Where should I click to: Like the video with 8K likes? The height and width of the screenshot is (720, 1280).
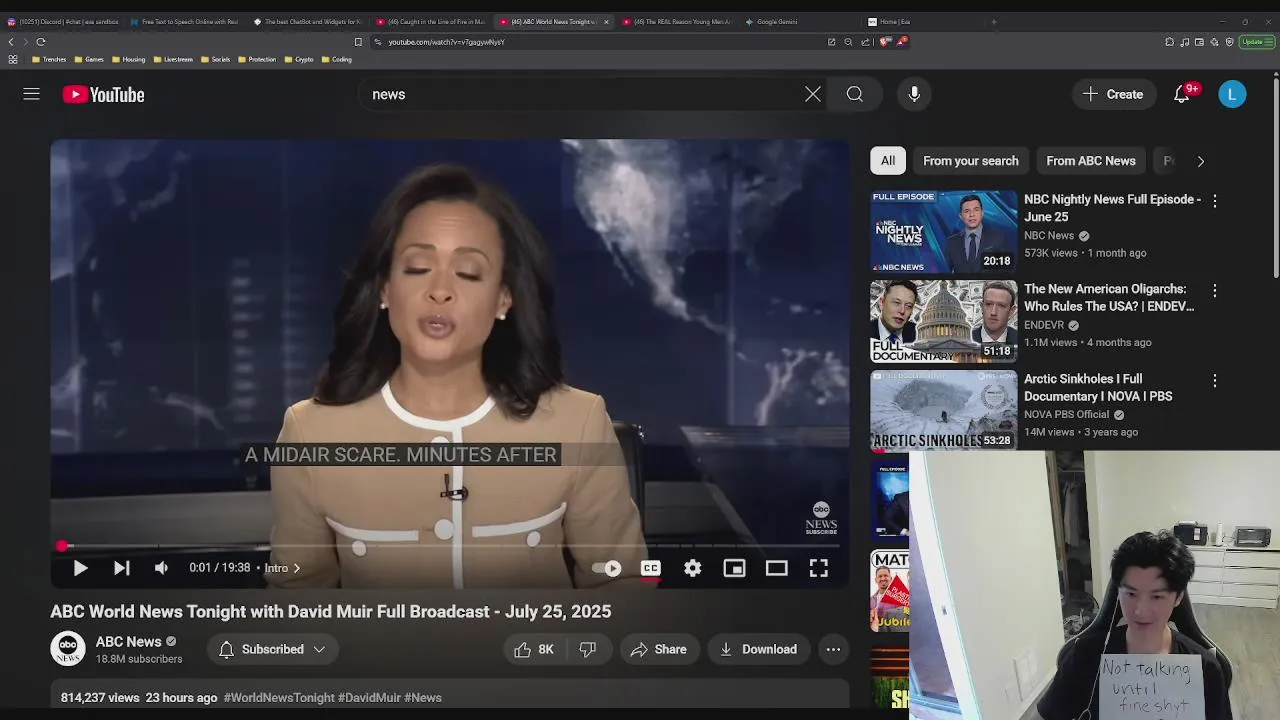click(x=534, y=649)
